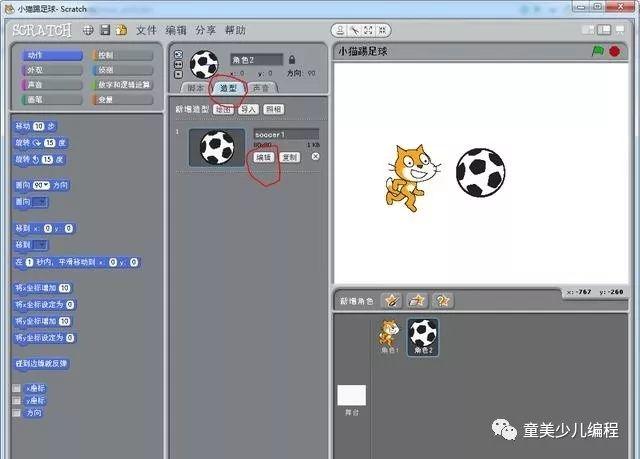Open the 90 dropdown in 面向 方向 block

pos(41,185)
